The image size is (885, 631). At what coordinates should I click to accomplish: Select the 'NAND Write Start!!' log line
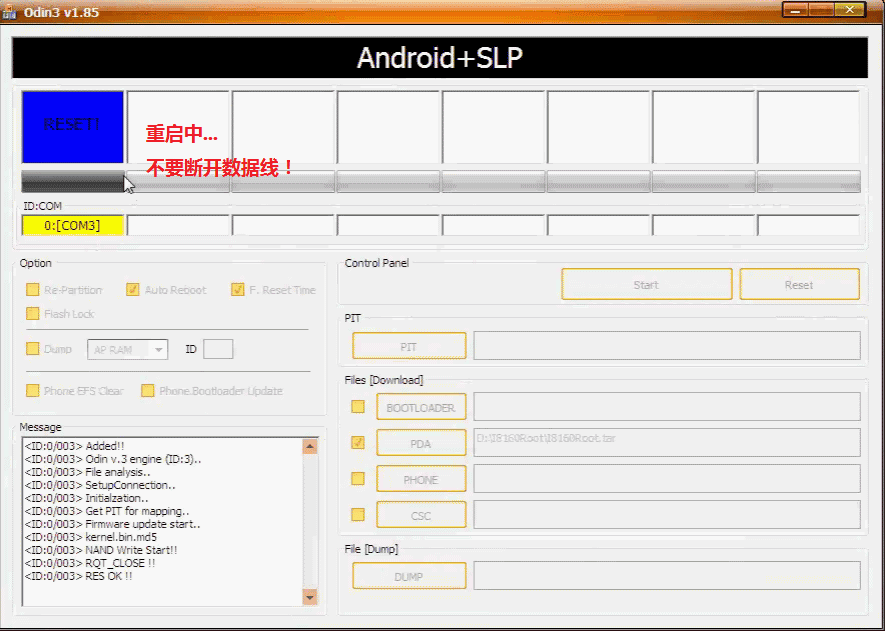pos(101,550)
